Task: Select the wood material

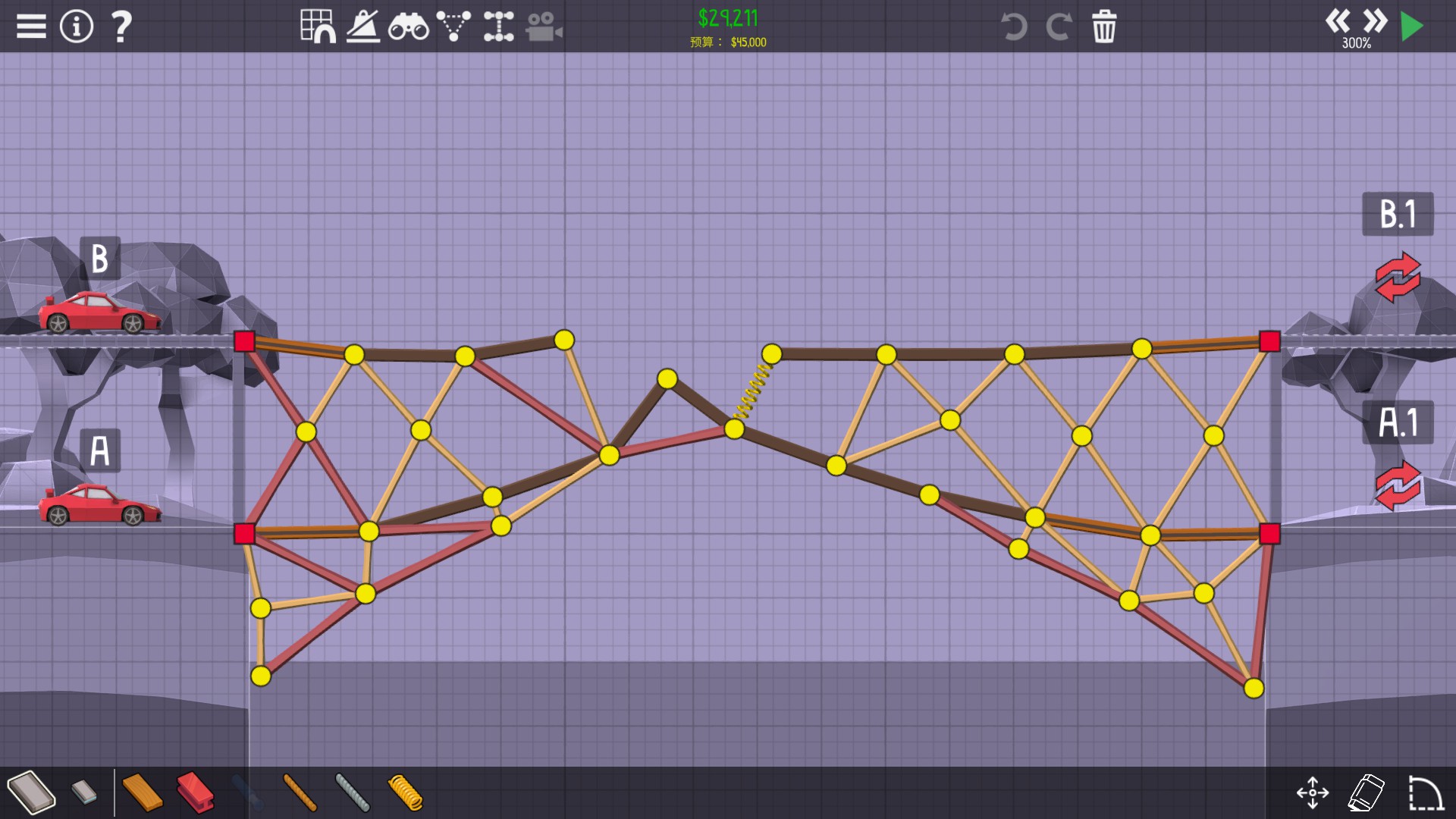Action: 142,792
